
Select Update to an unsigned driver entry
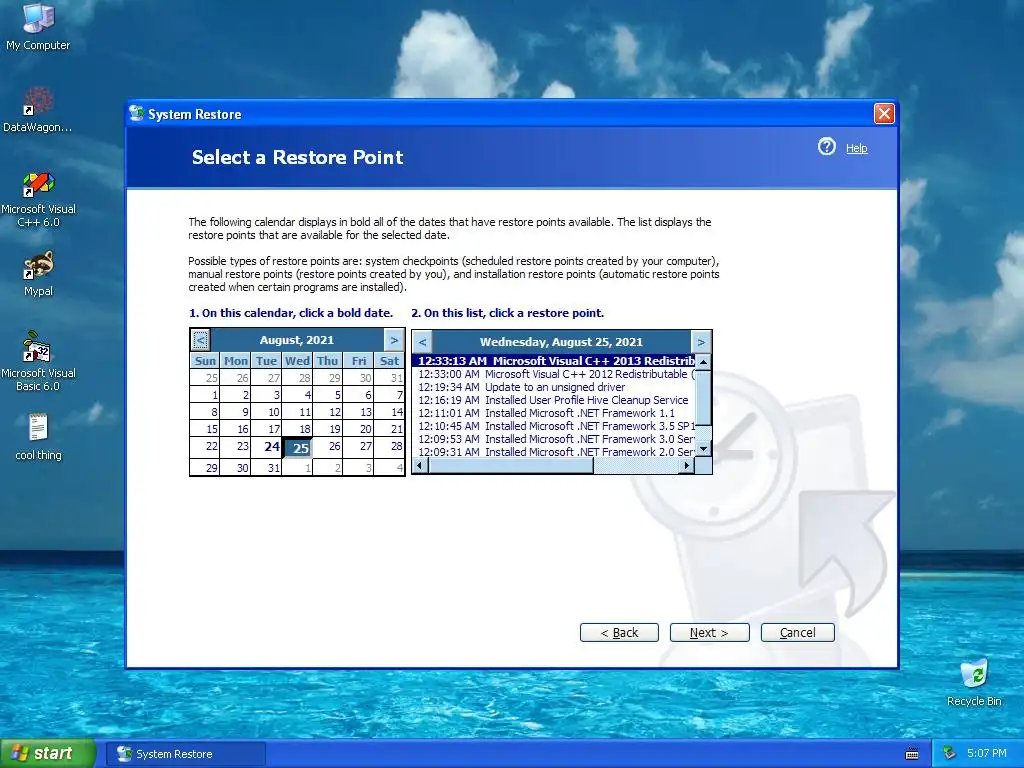coord(554,387)
